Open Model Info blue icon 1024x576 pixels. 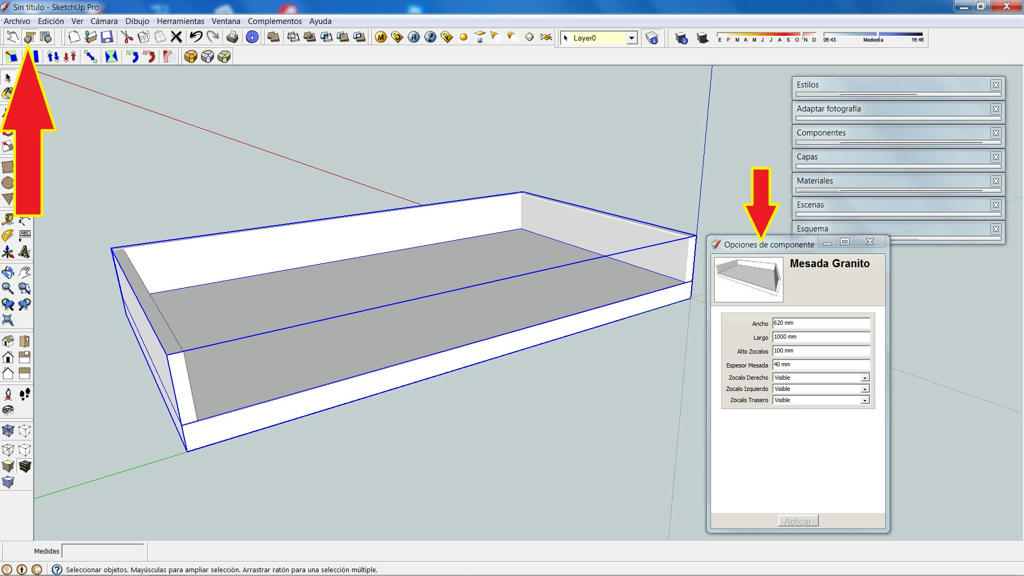252,37
